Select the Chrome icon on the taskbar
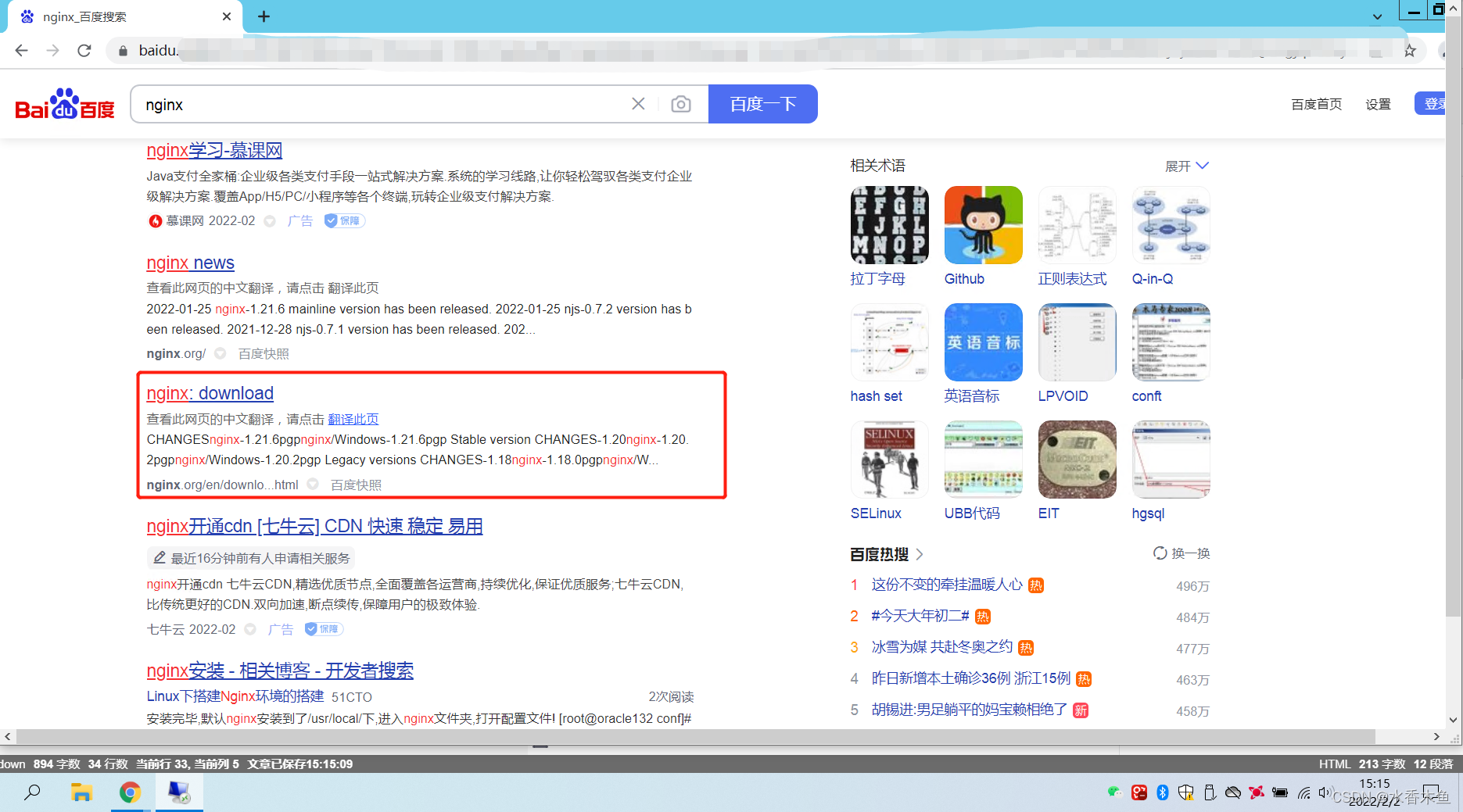Viewport: 1463px width, 812px height. 130,792
